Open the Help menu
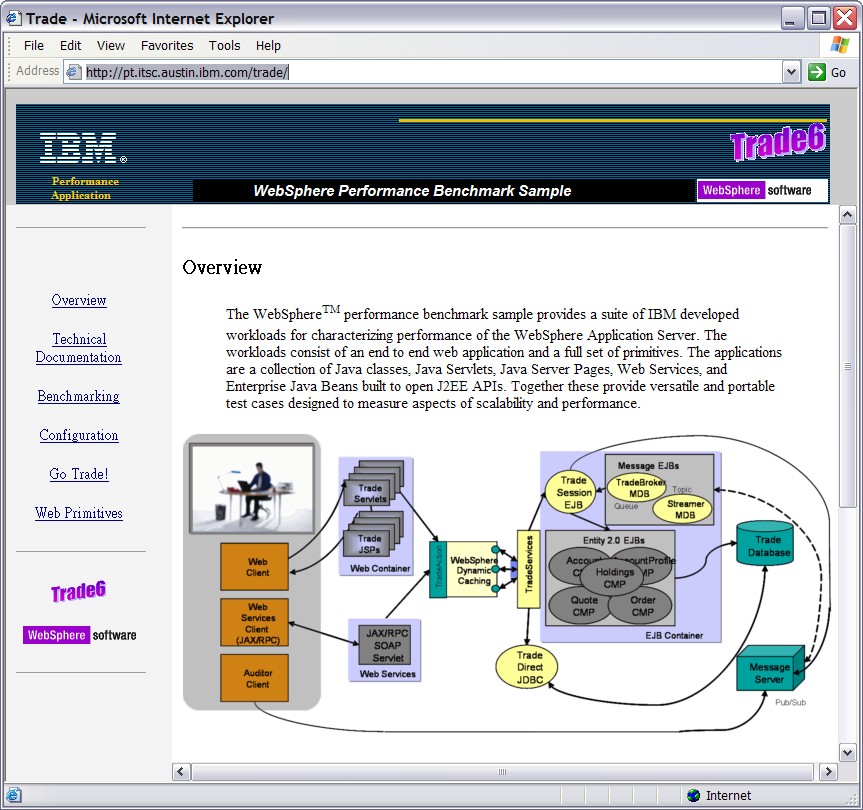 point(268,46)
